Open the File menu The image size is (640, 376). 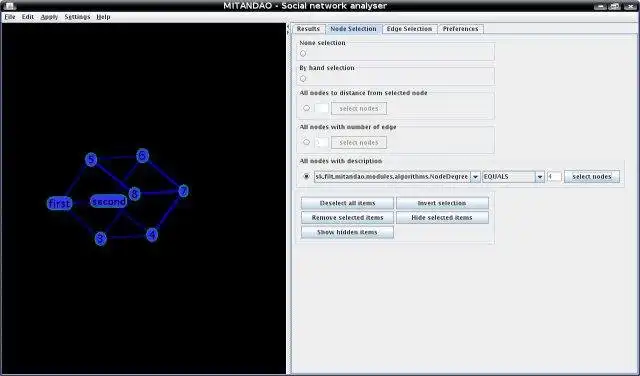pos(10,17)
